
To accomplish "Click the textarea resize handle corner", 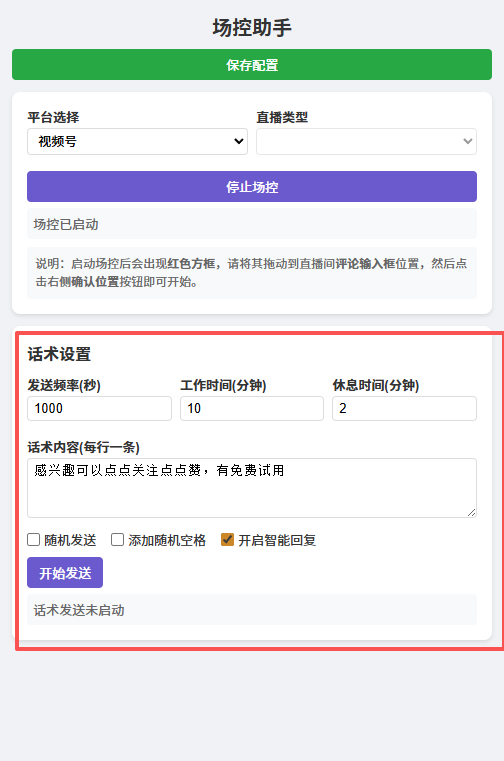I will point(471,513).
